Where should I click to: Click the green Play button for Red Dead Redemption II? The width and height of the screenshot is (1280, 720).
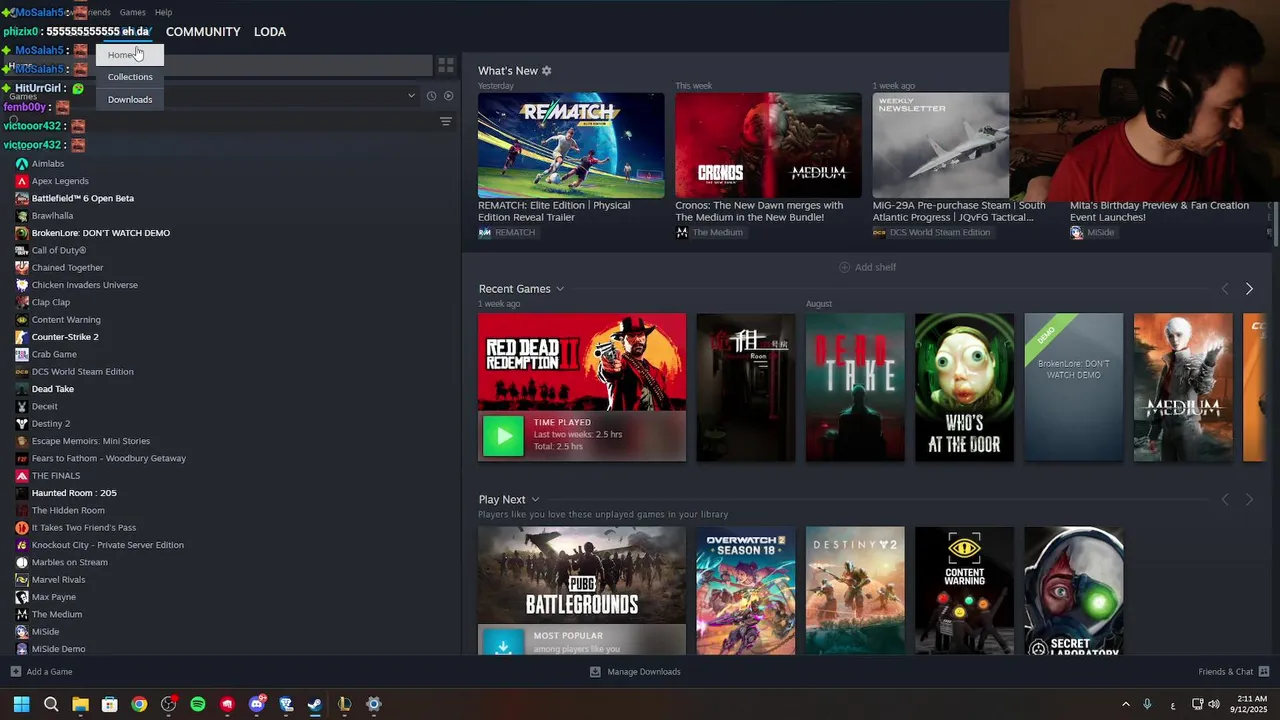click(x=503, y=436)
